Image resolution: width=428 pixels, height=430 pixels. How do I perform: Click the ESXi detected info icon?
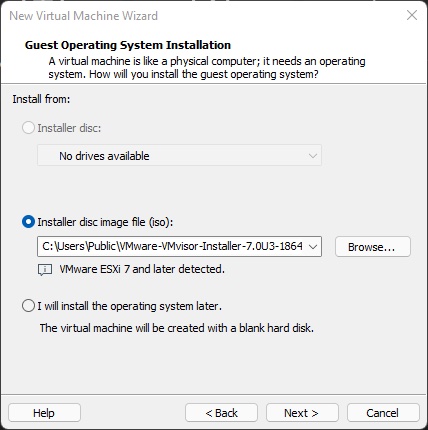point(45,269)
